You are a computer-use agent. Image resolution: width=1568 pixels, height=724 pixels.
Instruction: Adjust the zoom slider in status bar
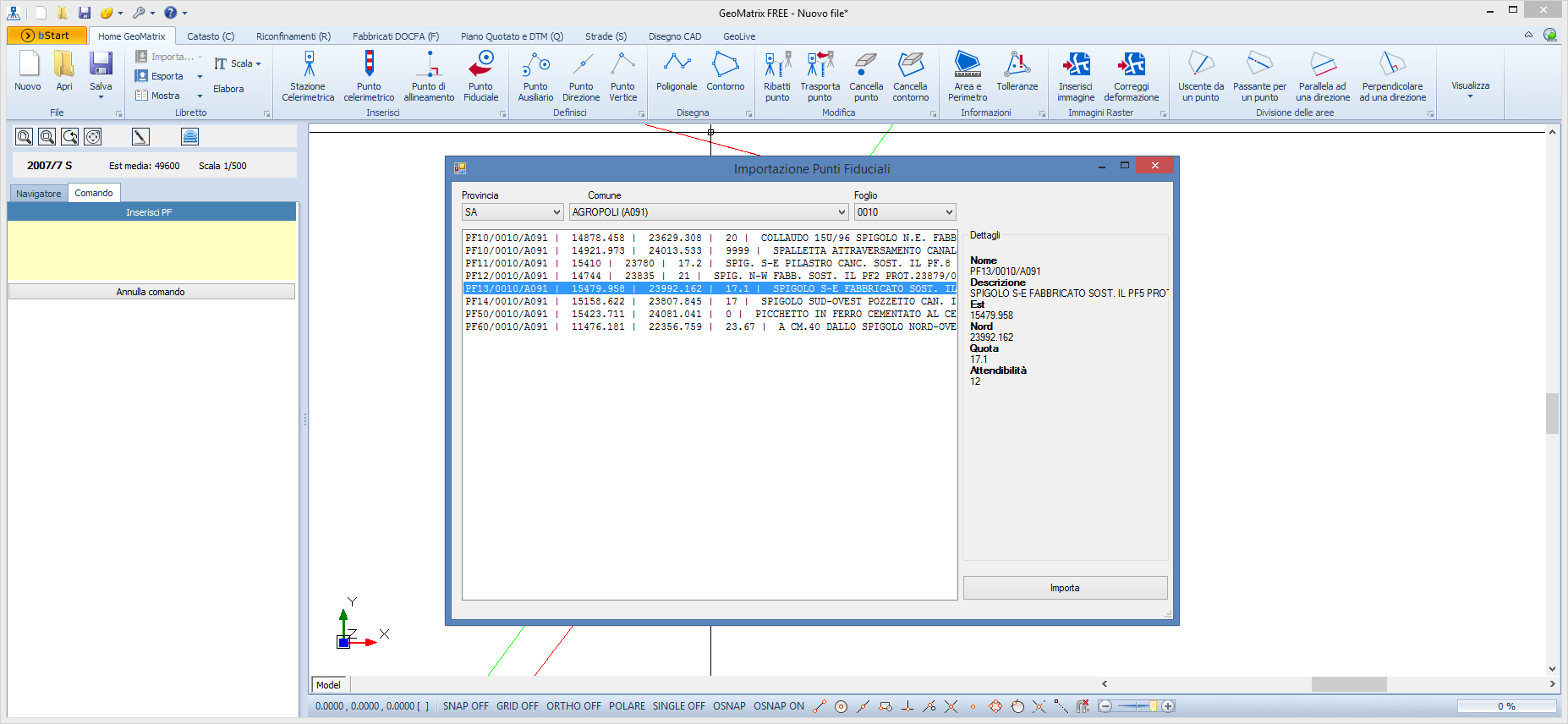1153,706
